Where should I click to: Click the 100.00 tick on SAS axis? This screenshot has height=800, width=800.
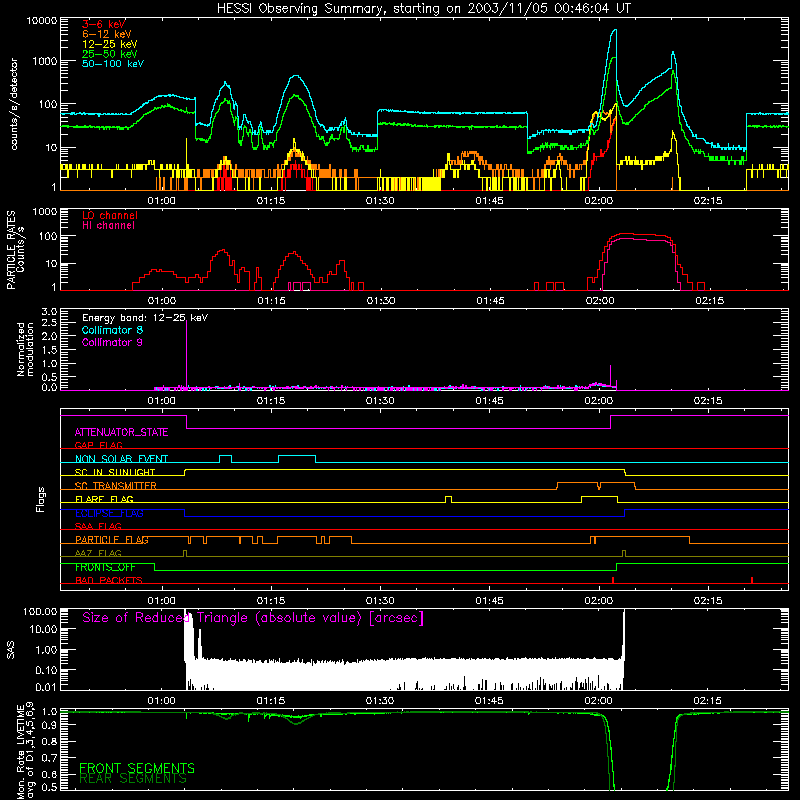click(40, 611)
